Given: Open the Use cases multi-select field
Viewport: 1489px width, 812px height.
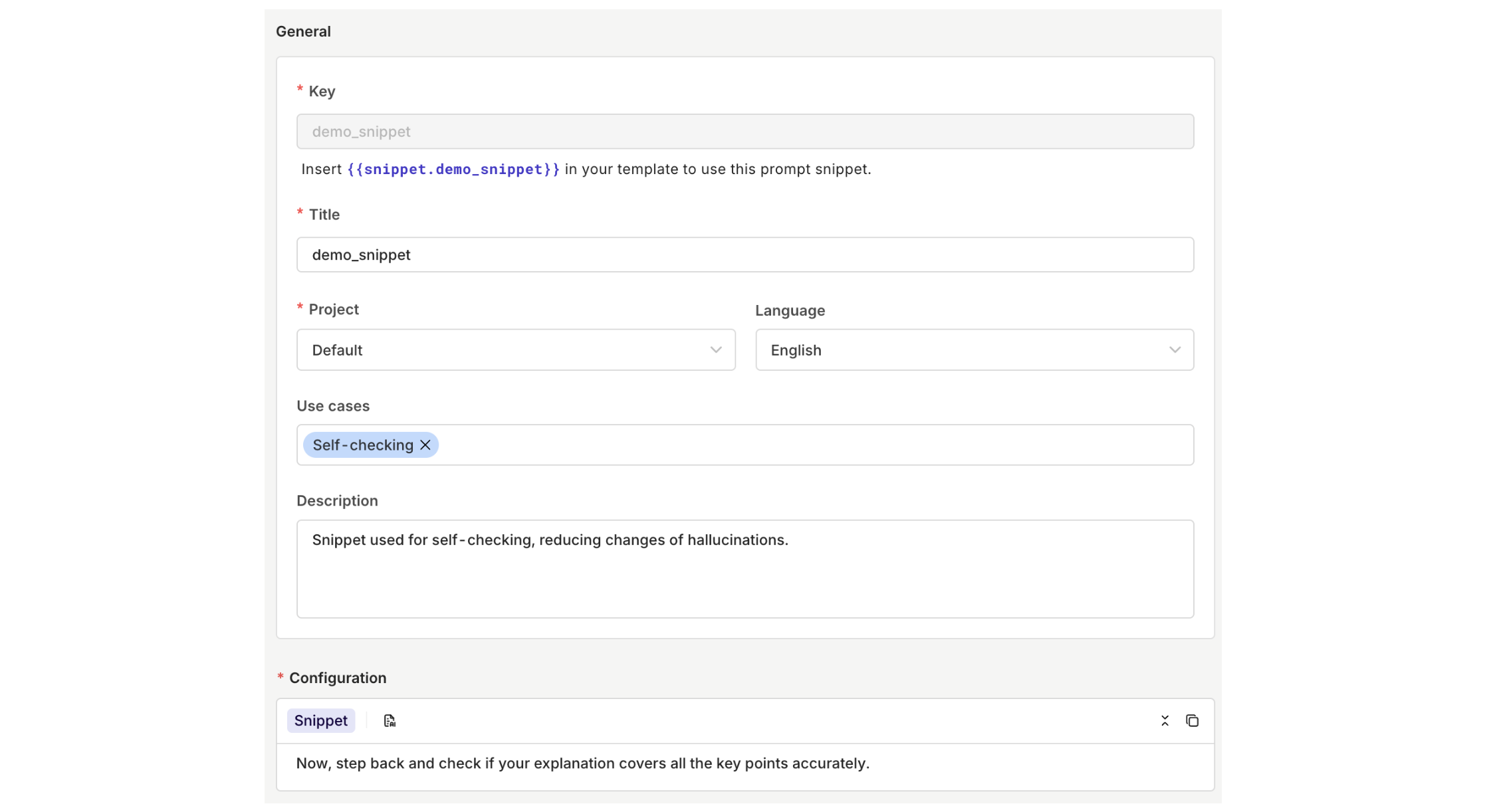Looking at the screenshot, I should pos(798,445).
